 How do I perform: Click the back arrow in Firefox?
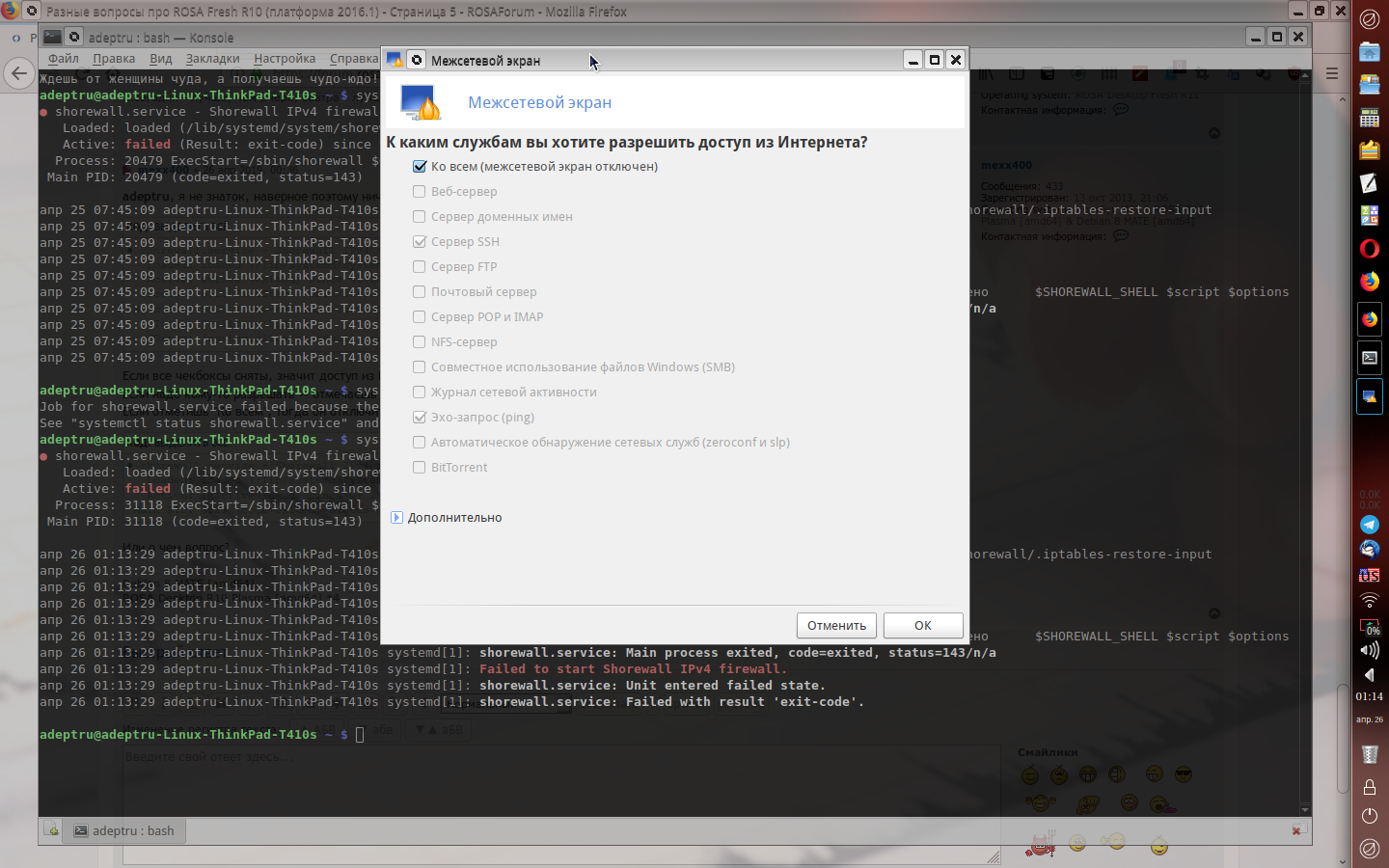pyautogui.click(x=18, y=73)
